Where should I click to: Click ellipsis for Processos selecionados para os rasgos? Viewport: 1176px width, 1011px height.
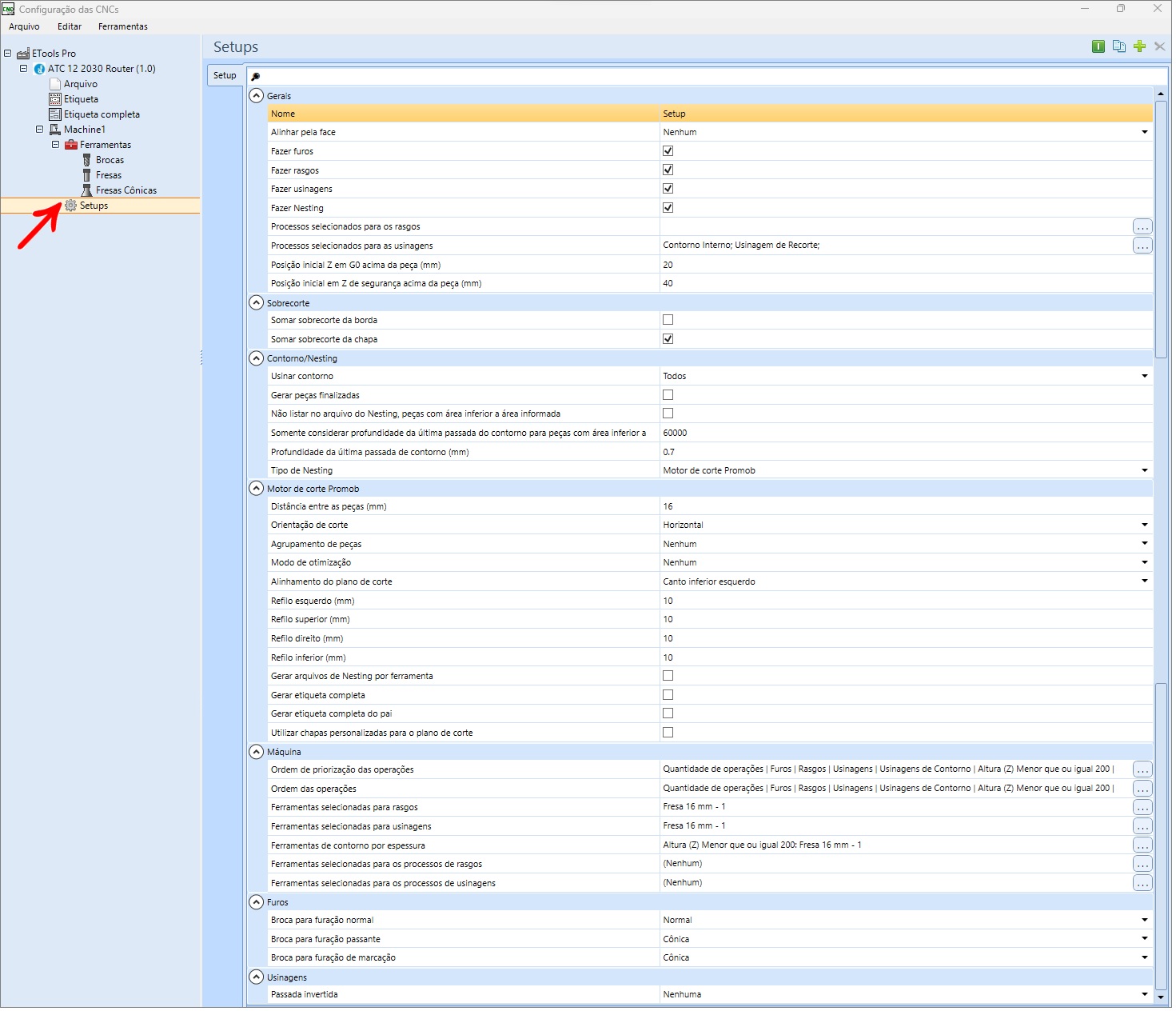pos(1142,227)
